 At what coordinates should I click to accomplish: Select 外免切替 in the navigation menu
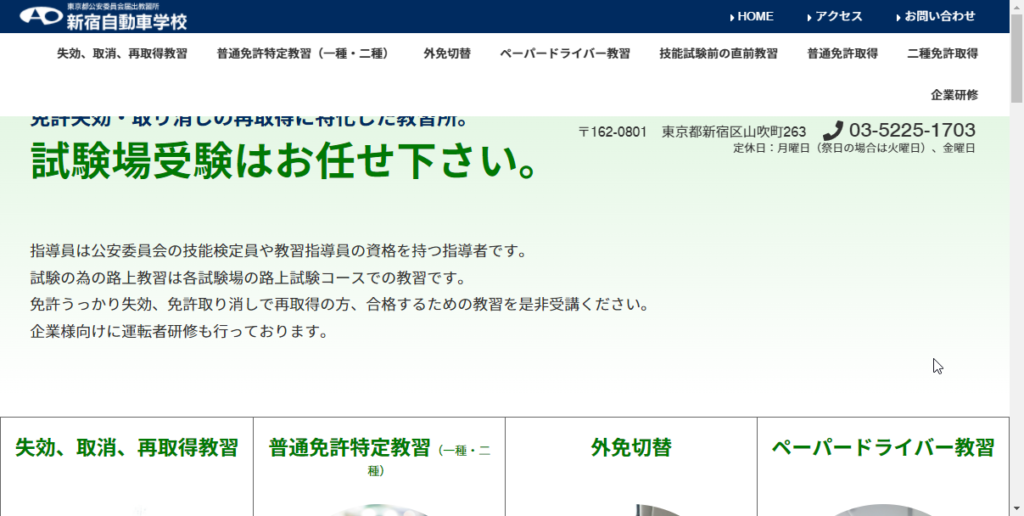[x=447, y=54]
